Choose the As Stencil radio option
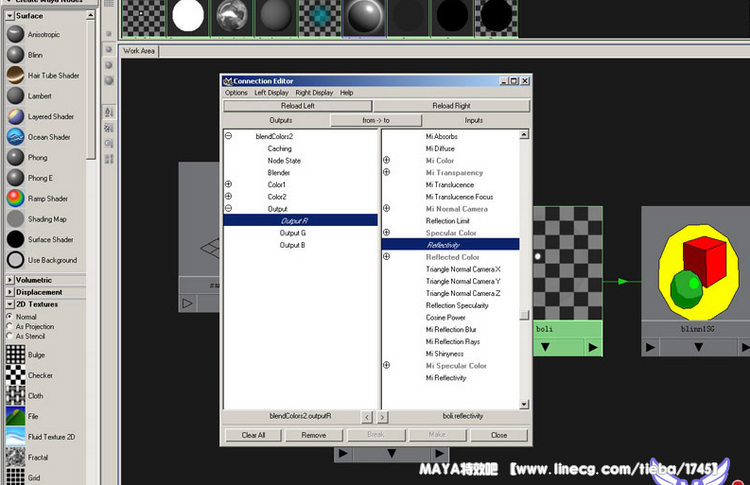The image size is (750, 485). click(9, 337)
